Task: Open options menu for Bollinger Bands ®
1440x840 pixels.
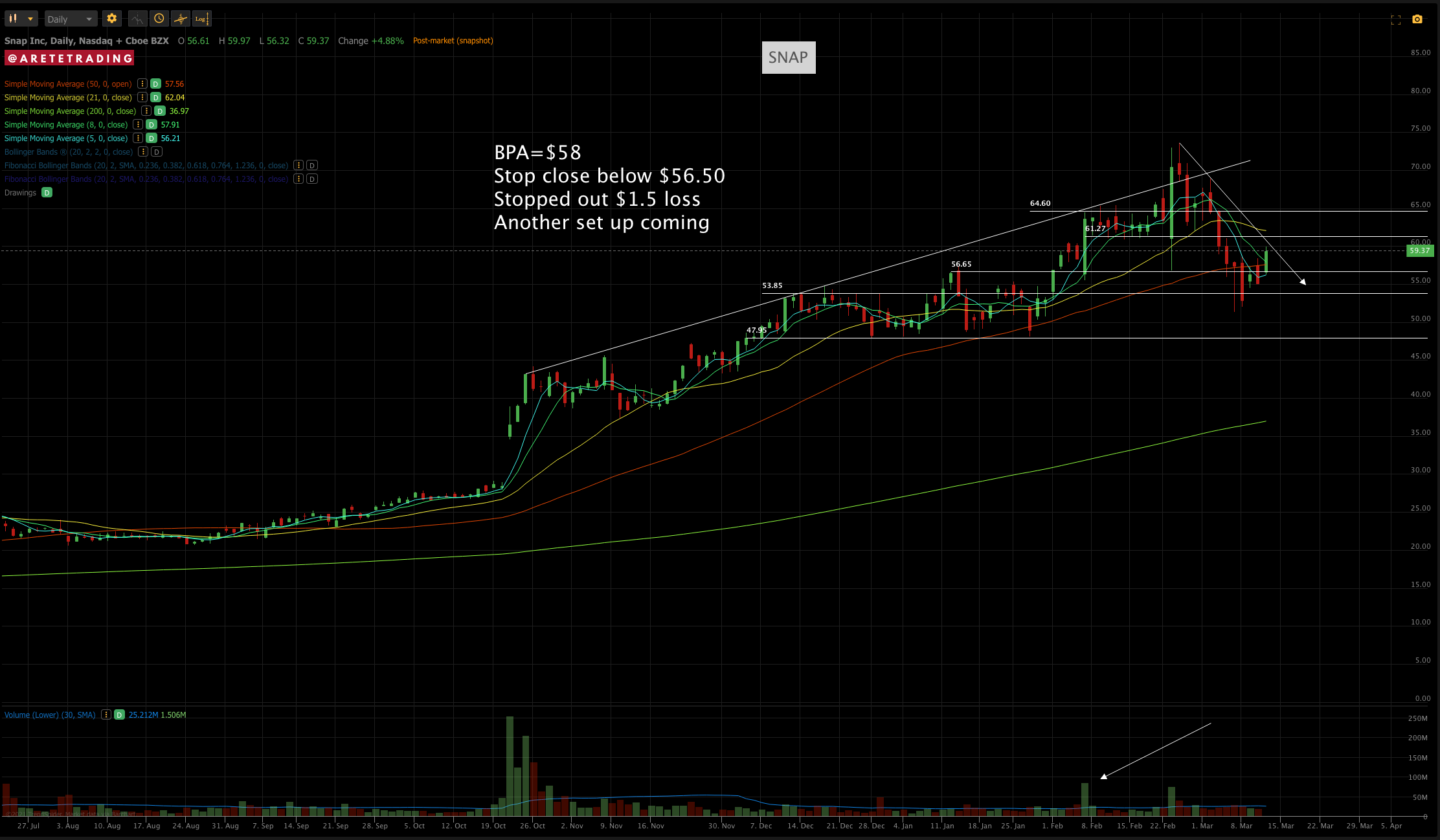Action: [143, 152]
